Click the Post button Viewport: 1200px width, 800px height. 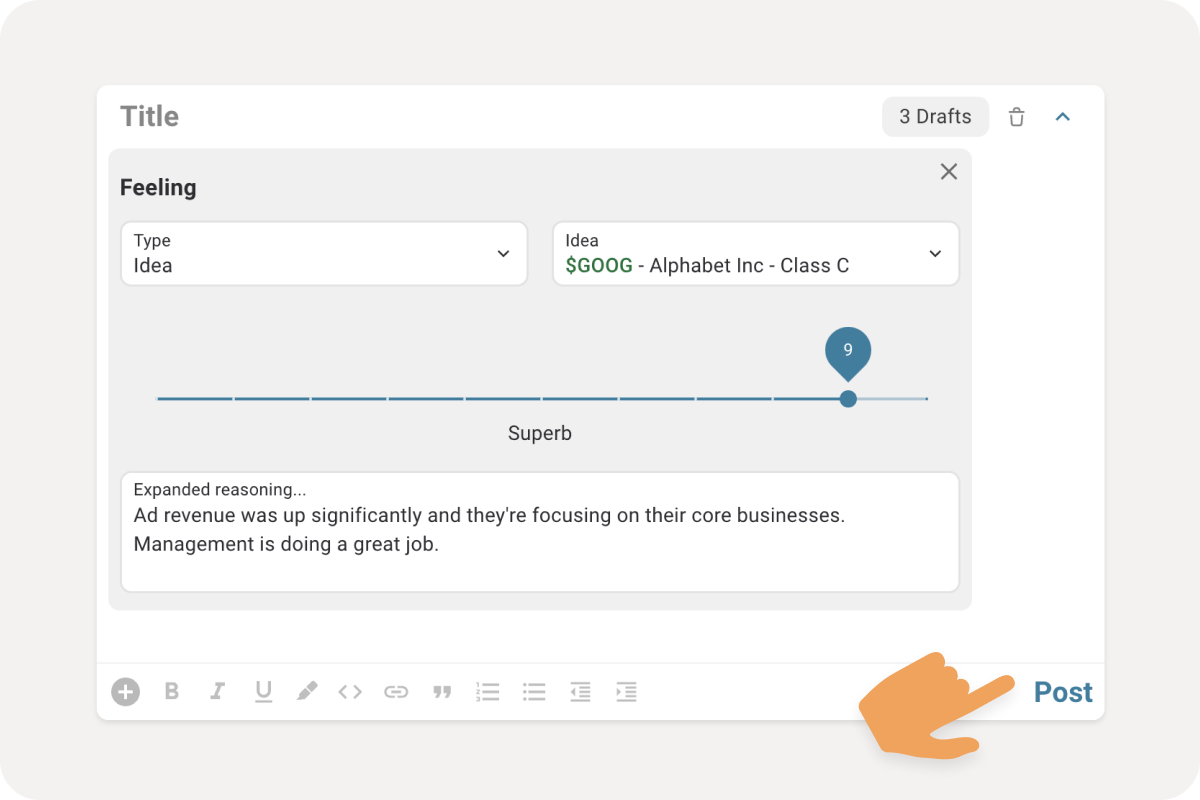1063,692
